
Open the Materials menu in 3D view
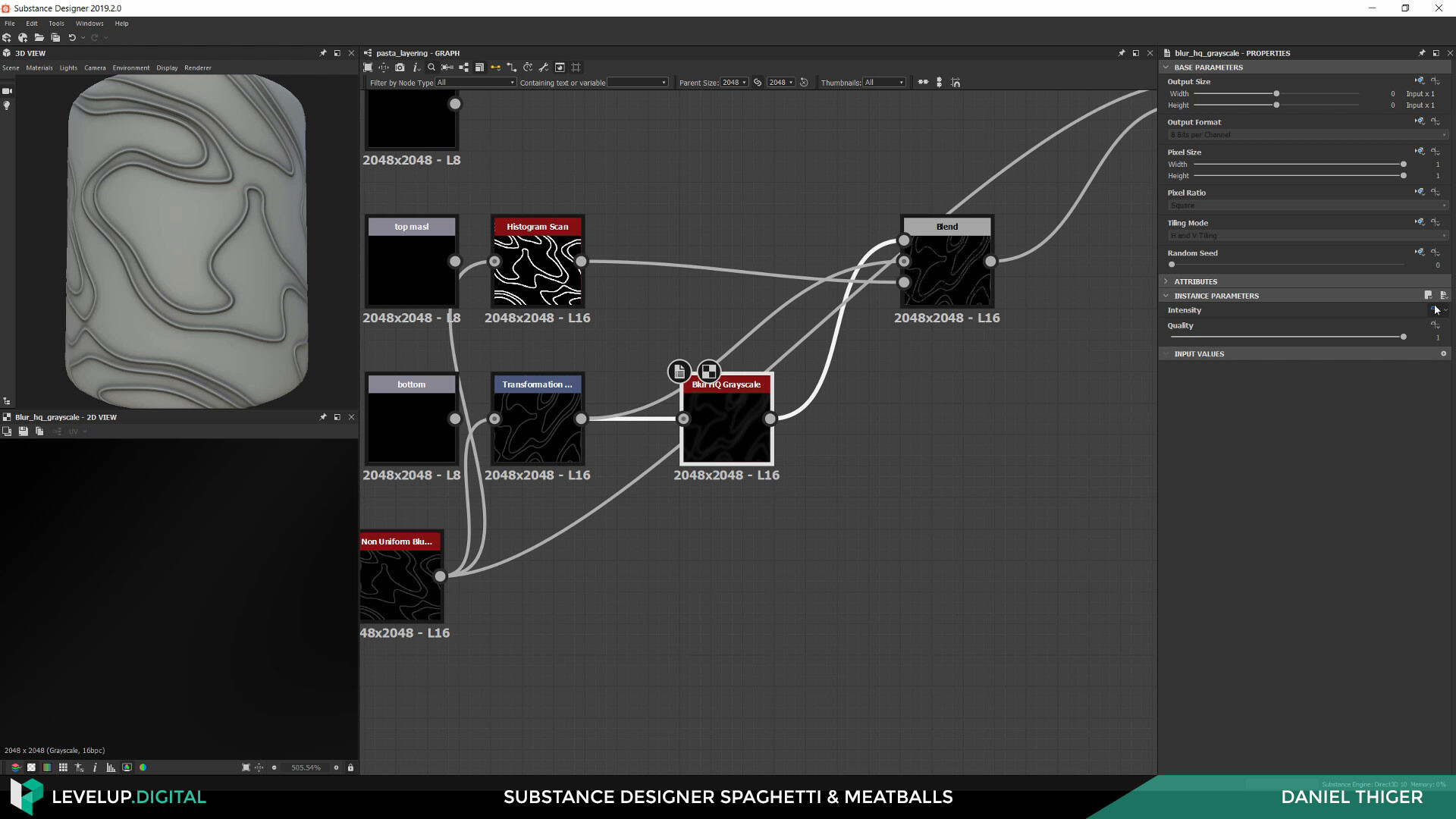(x=39, y=67)
